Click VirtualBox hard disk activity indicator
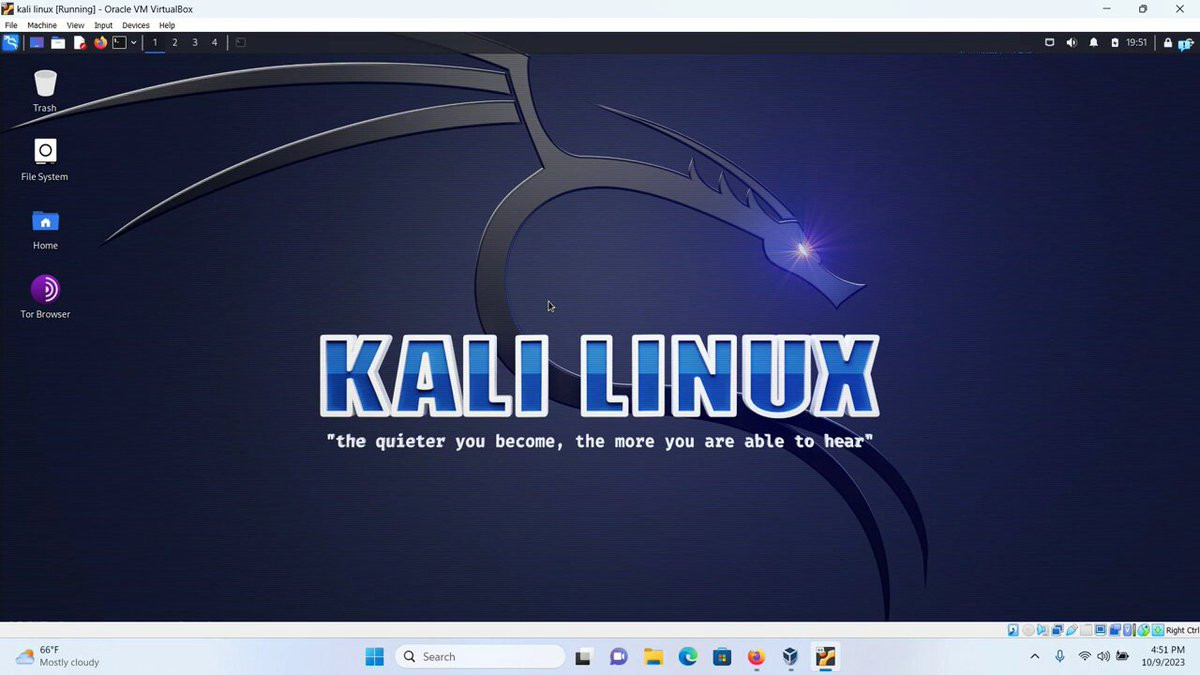Image resolution: width=1200 pixels, height=675 pixels. tap(1013, 630)
